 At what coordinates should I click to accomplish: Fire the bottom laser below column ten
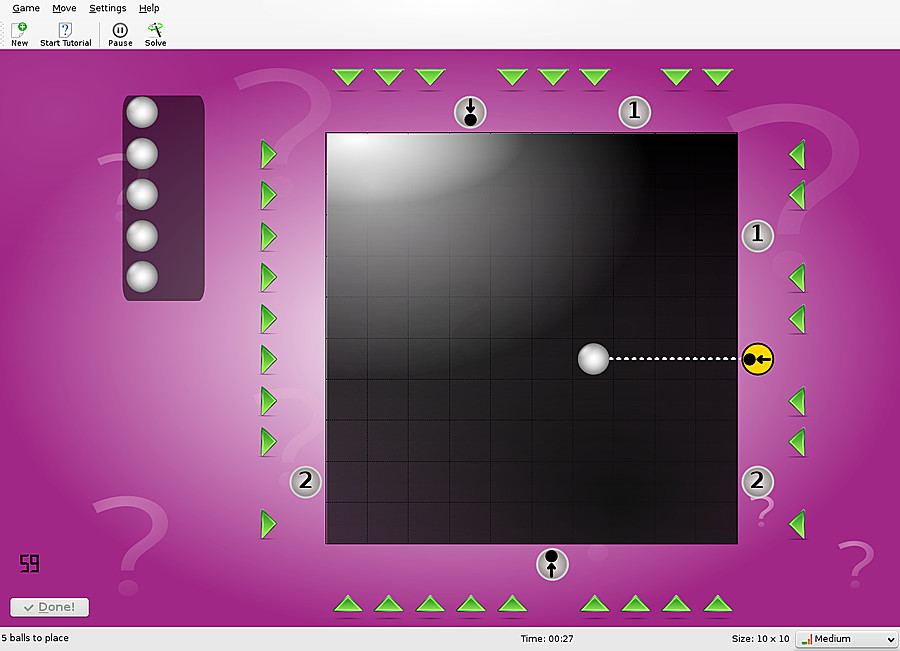(717, 604)
